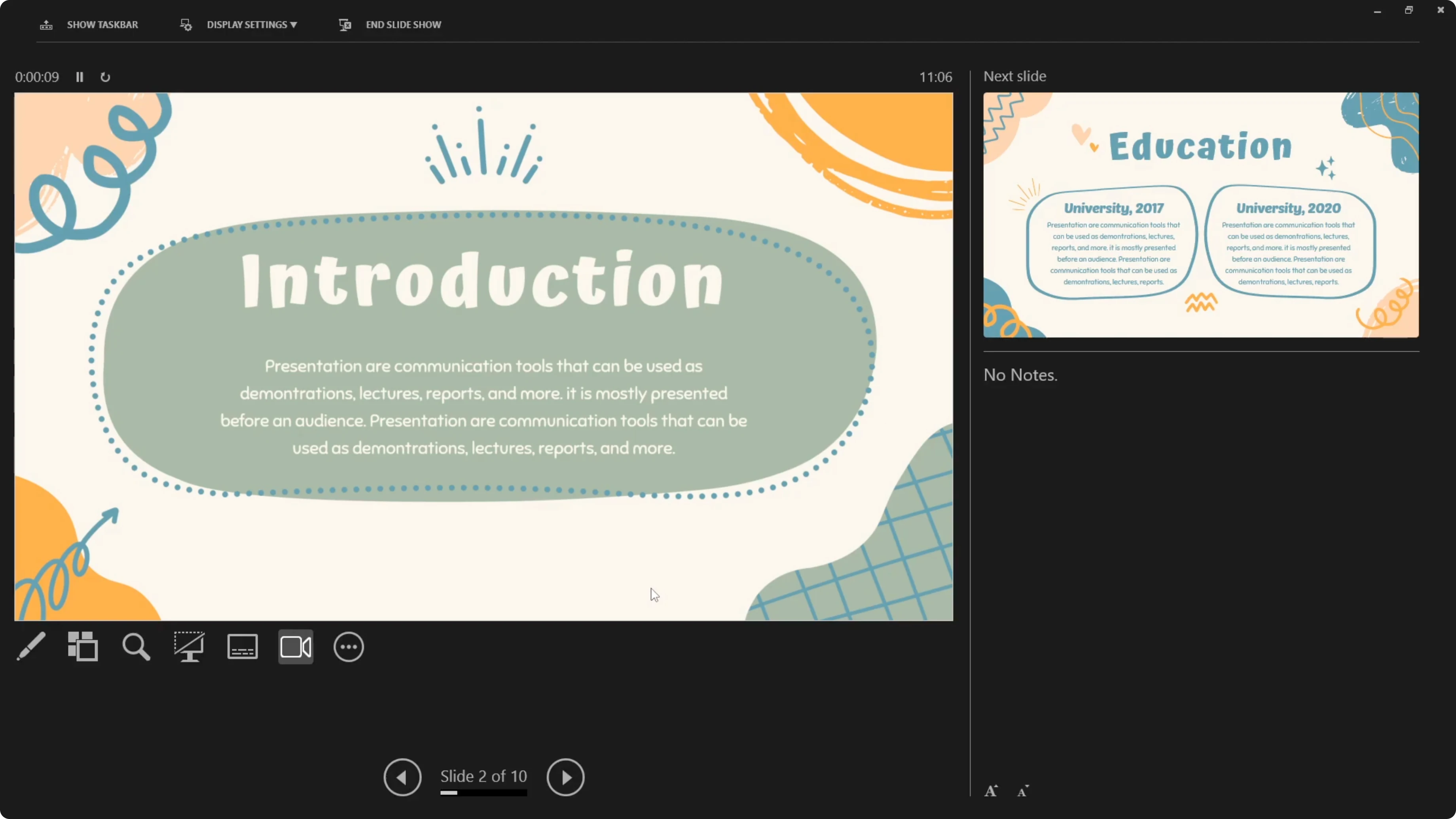Make the notes text smaller

coord(1023,791)
